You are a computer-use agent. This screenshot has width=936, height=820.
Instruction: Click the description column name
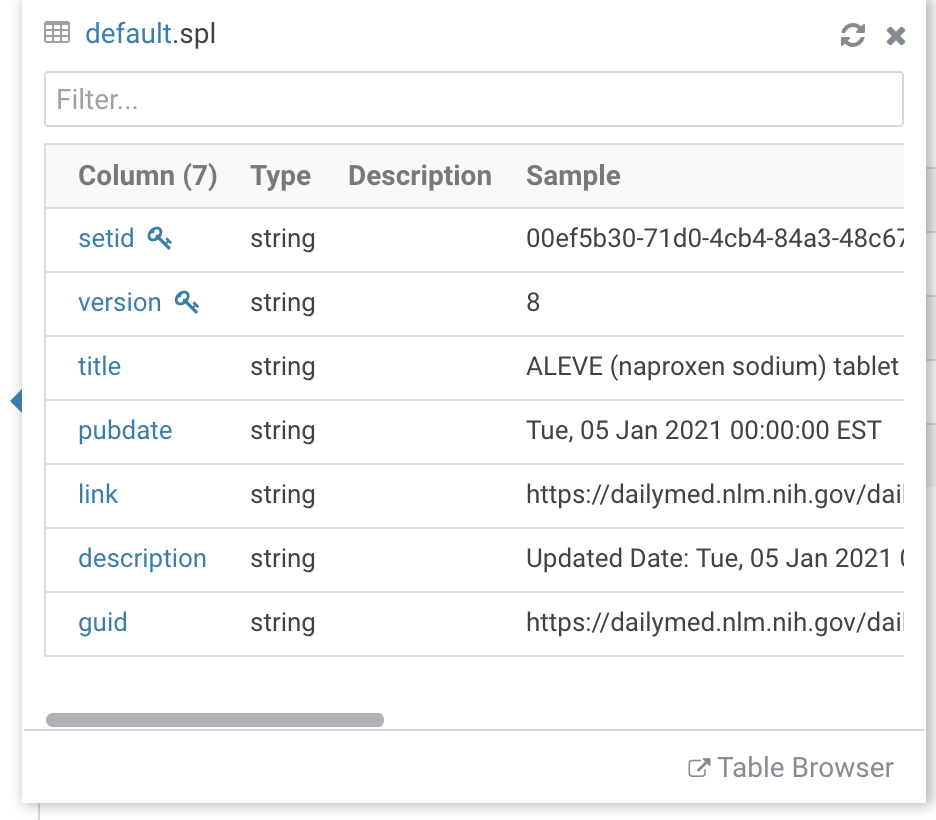tap(142, 558)
